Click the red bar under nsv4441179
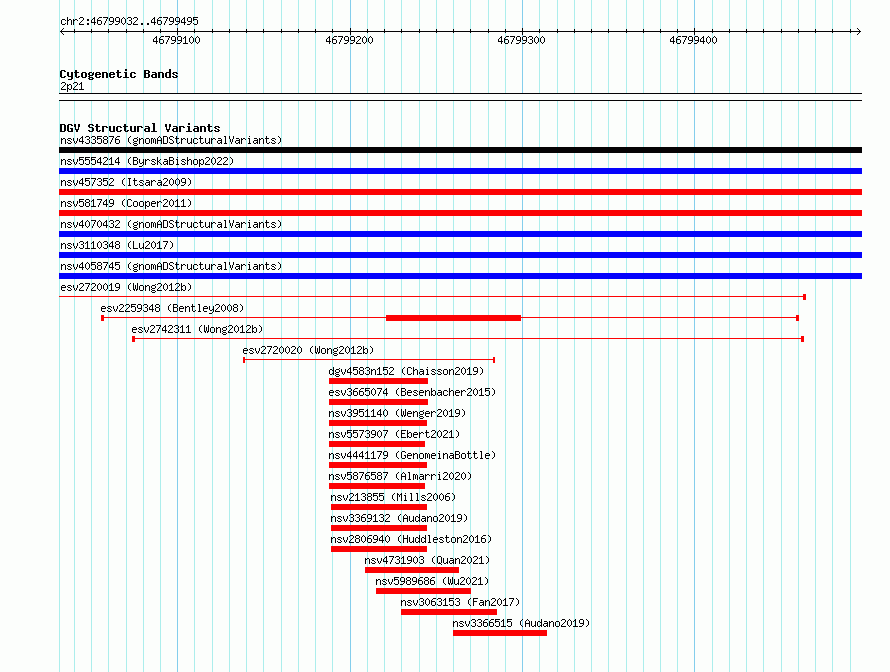 pyautogui.click(x=377, y=465)
